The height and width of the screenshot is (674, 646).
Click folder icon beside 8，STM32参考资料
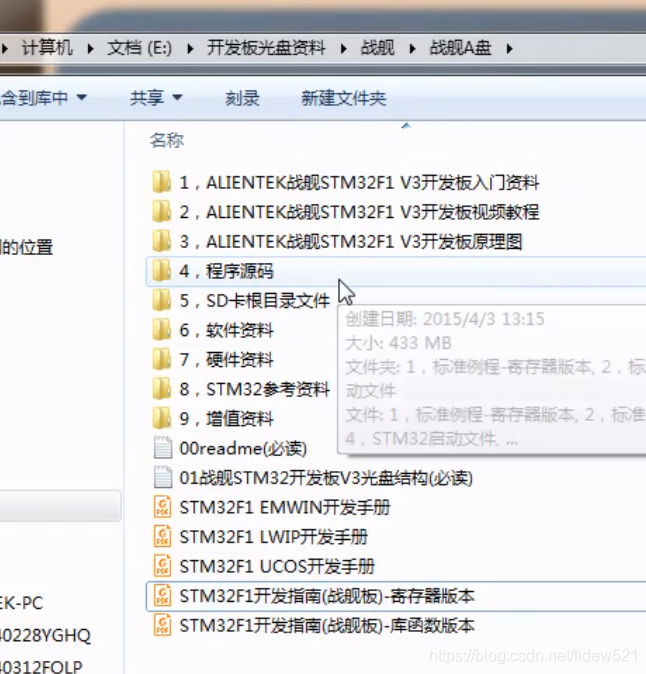pos(162,389)
